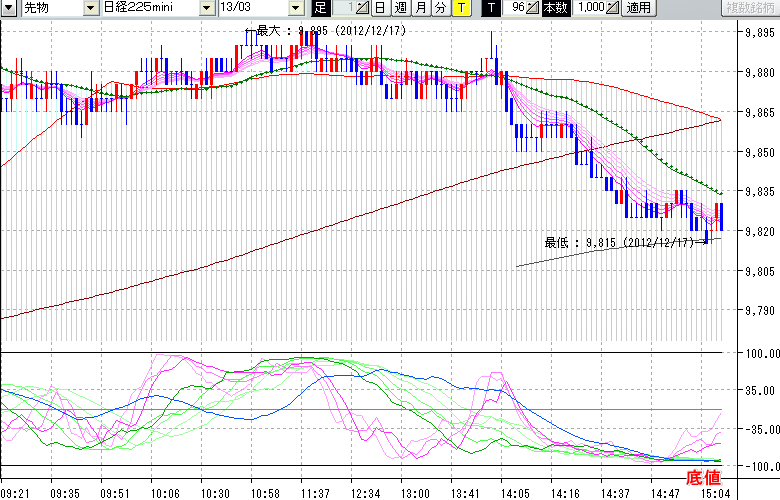Click the yellow T tick button
The width and height of the screenshot is (780, 500).
click(461, 8)
